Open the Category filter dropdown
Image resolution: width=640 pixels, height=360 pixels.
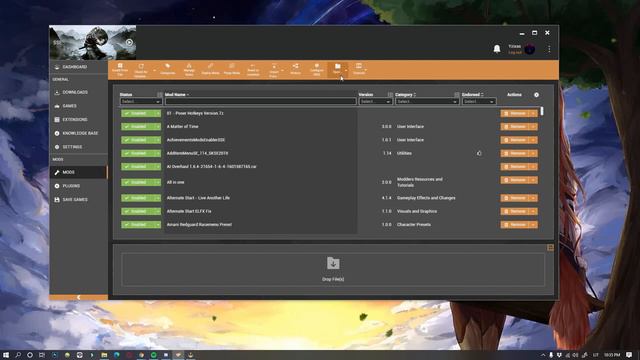coord(427,101)
